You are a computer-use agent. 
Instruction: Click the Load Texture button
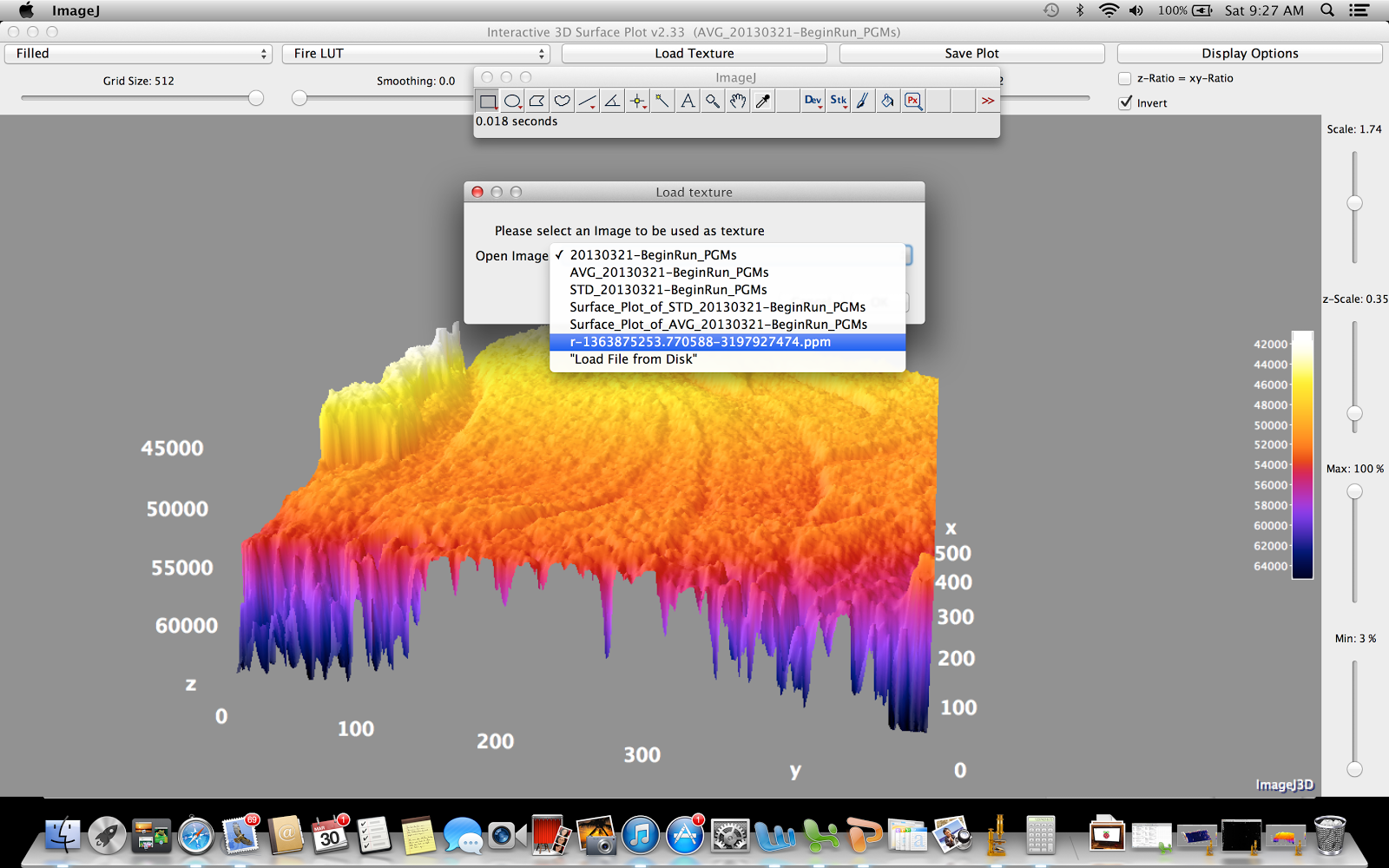[693, 53]
